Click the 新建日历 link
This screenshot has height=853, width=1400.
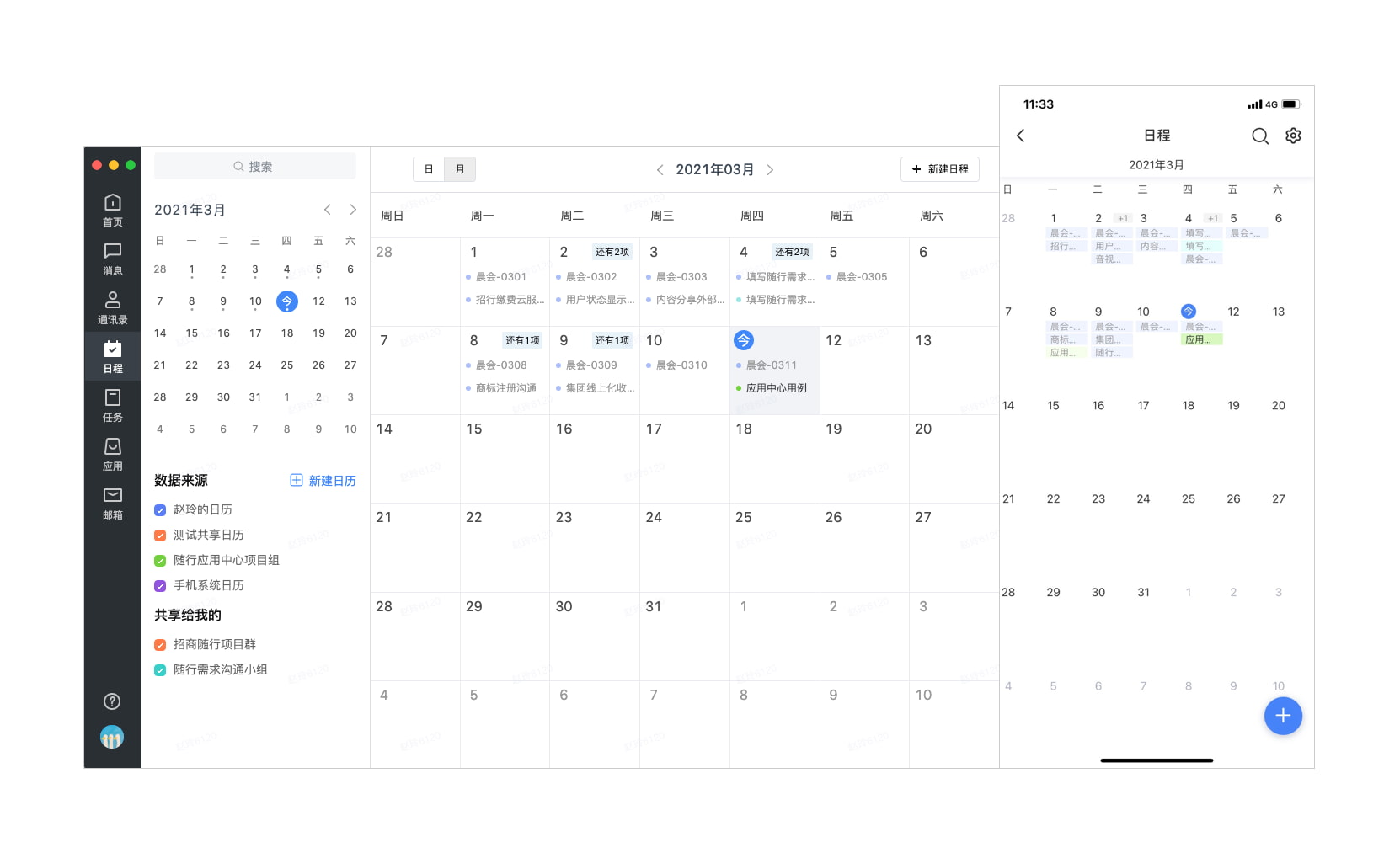323,480
